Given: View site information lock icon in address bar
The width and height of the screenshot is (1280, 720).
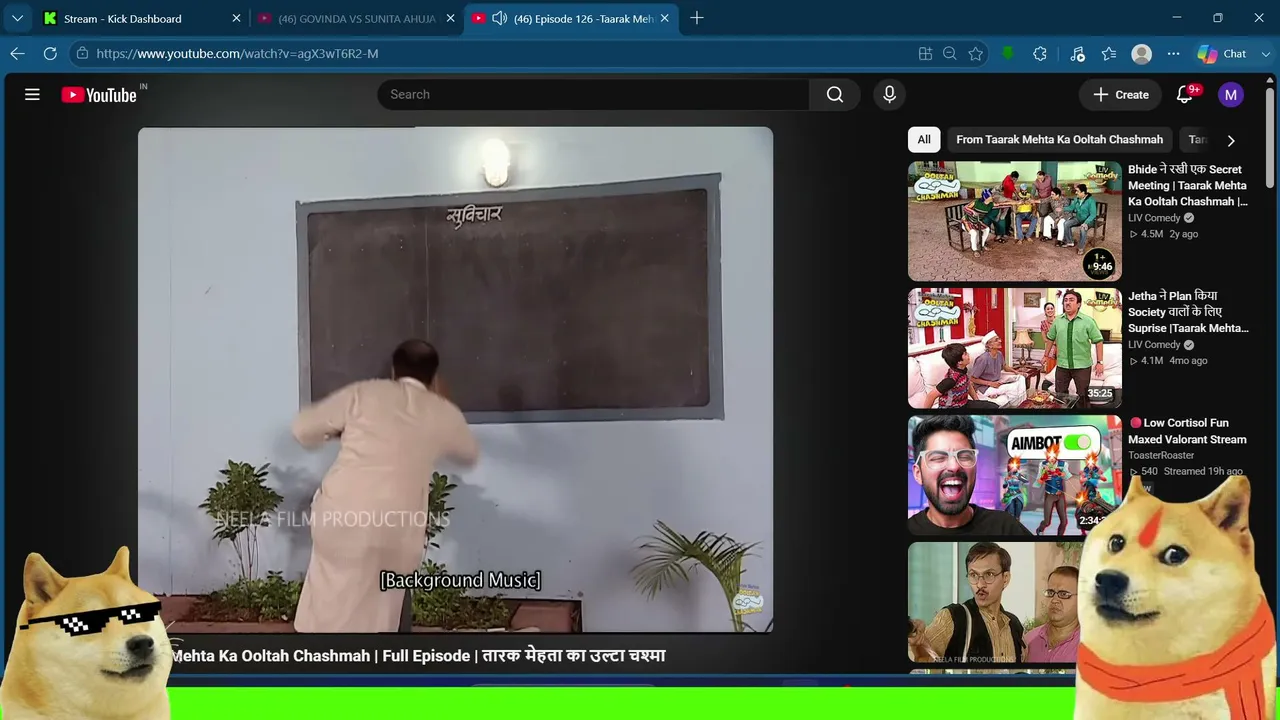Looking at the screenshot, I should click(x=82, y=54).
